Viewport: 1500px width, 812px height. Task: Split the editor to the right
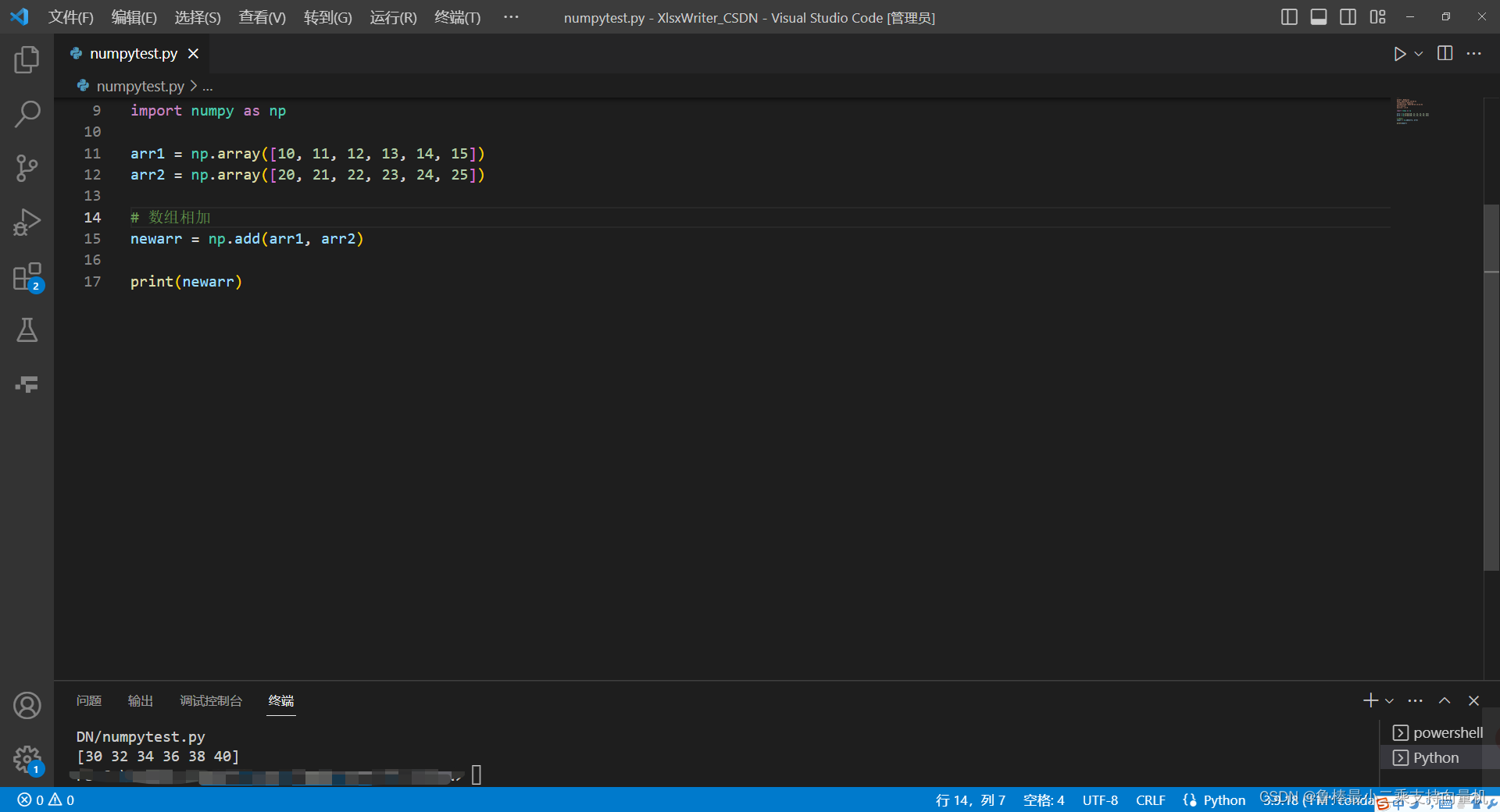point(1445,53)
